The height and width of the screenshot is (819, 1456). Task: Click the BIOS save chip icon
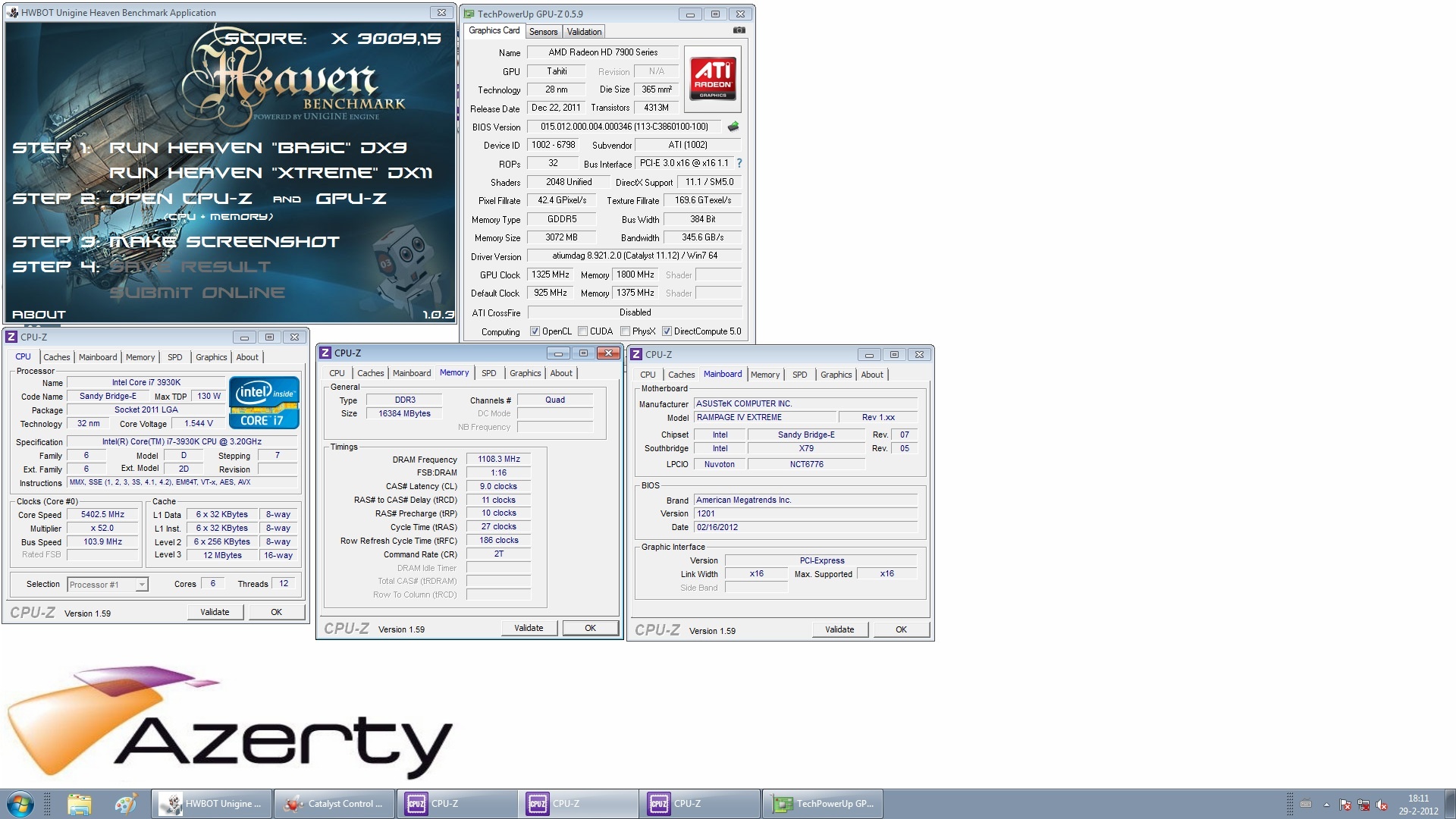[x=733, y=127]
